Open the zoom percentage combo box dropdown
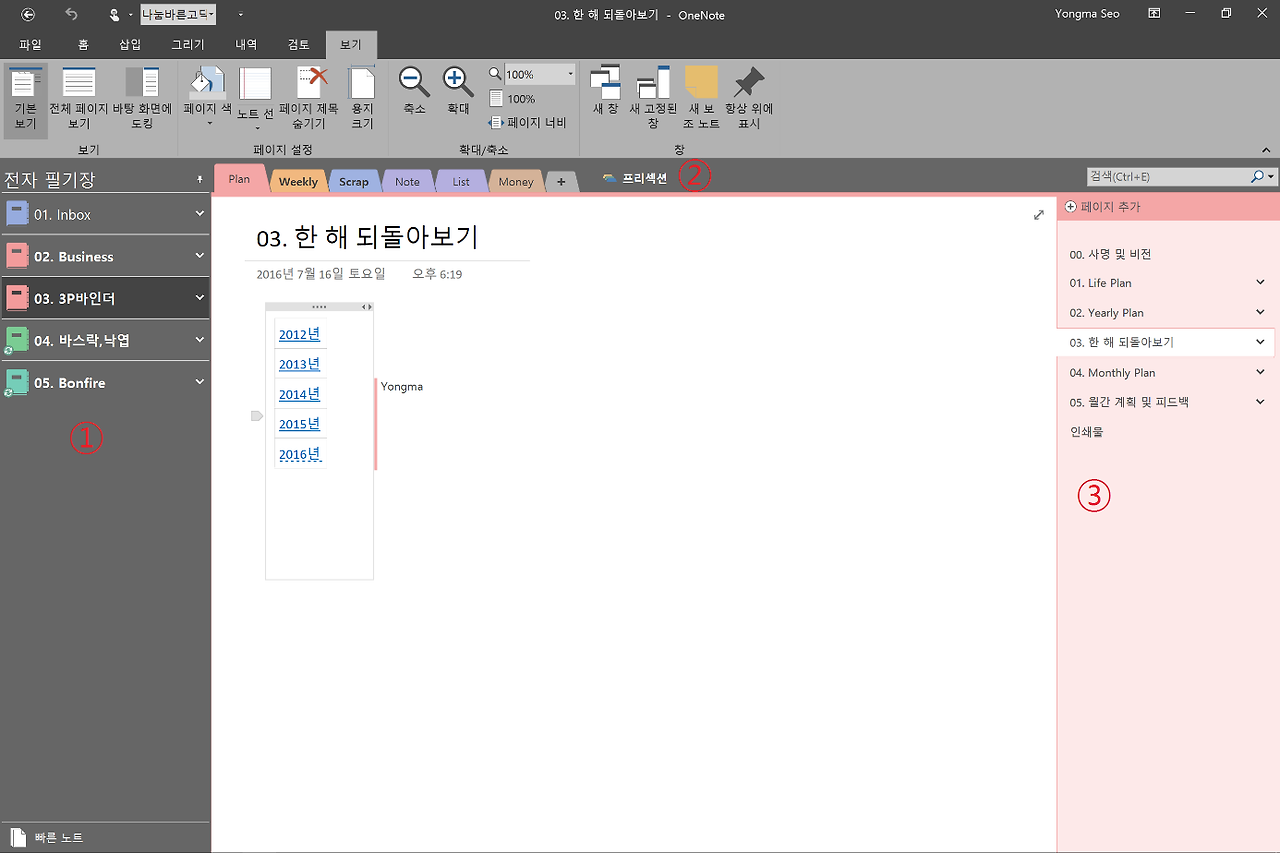 tap(570, 74)
